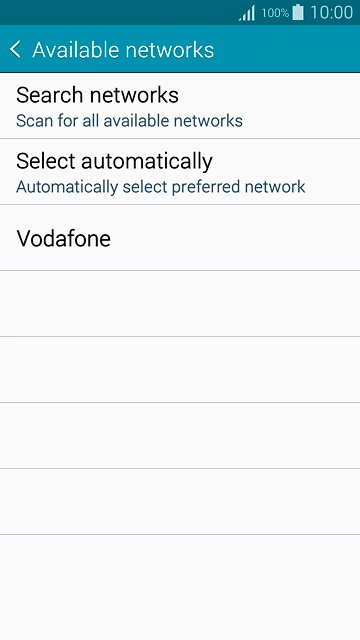The image size is (360, 640).
Task: Open the Search networks option
Action: click(180, 106)
